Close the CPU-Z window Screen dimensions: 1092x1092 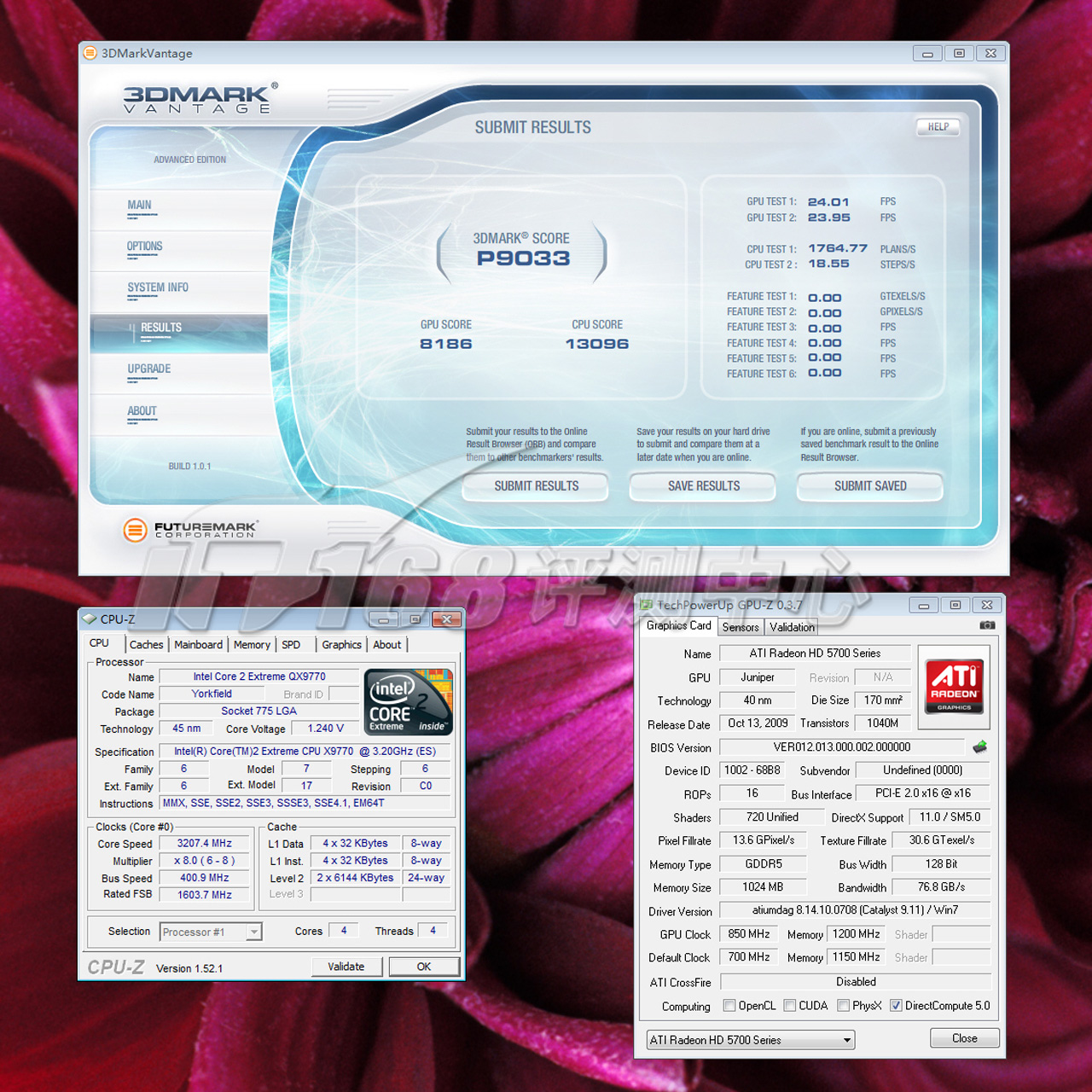click(446, 619)
